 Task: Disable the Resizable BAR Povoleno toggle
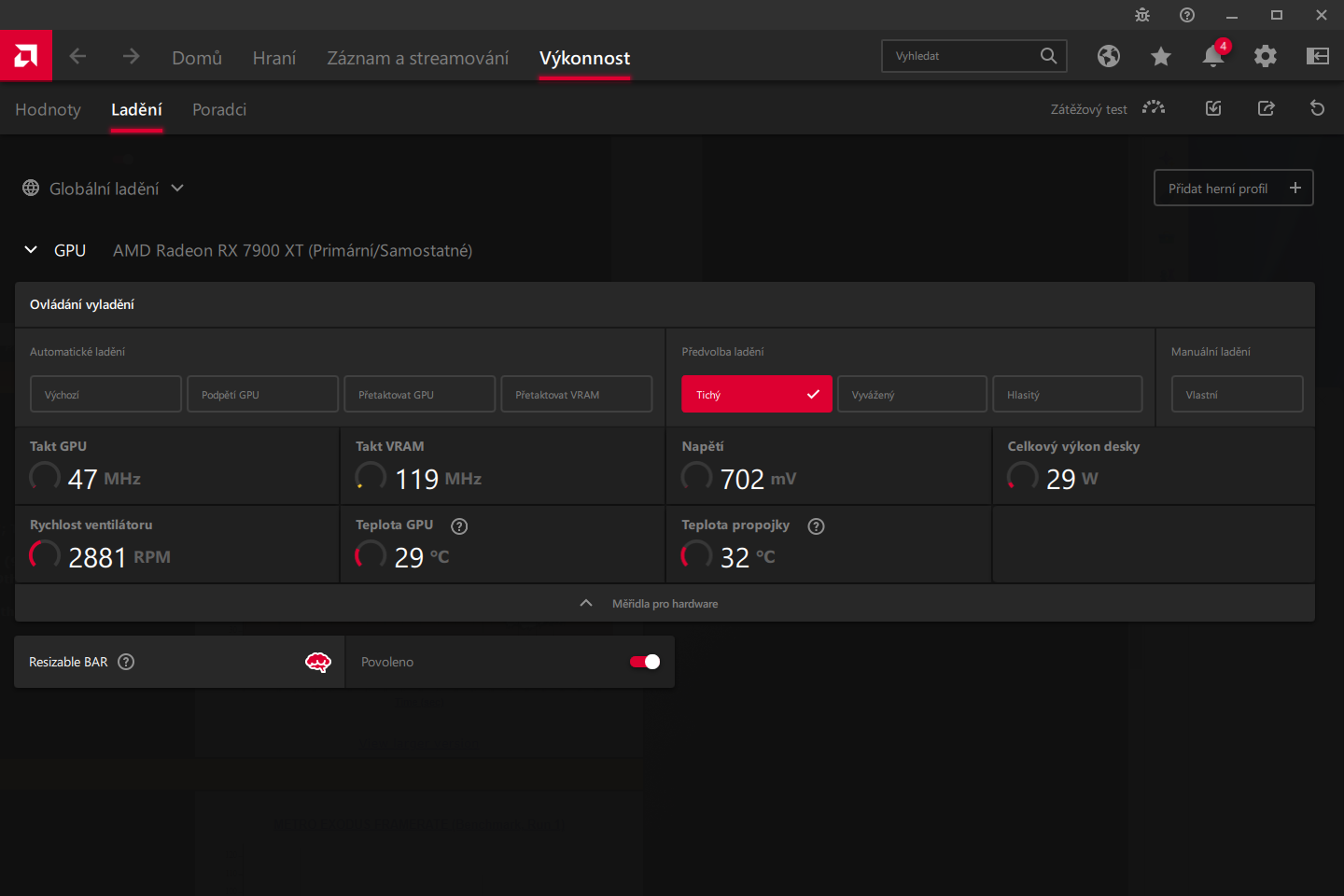(645, 662)
